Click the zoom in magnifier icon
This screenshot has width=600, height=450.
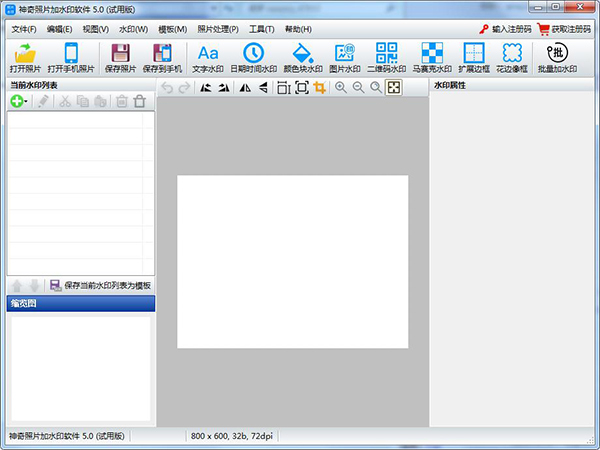click(x=341, y=88)
